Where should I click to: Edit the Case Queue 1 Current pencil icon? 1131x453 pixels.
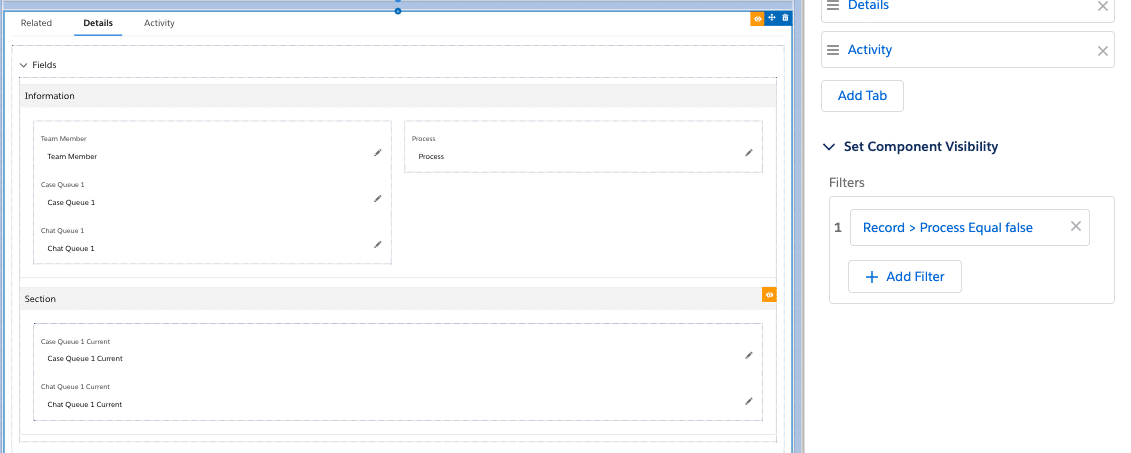coord(749,355)
